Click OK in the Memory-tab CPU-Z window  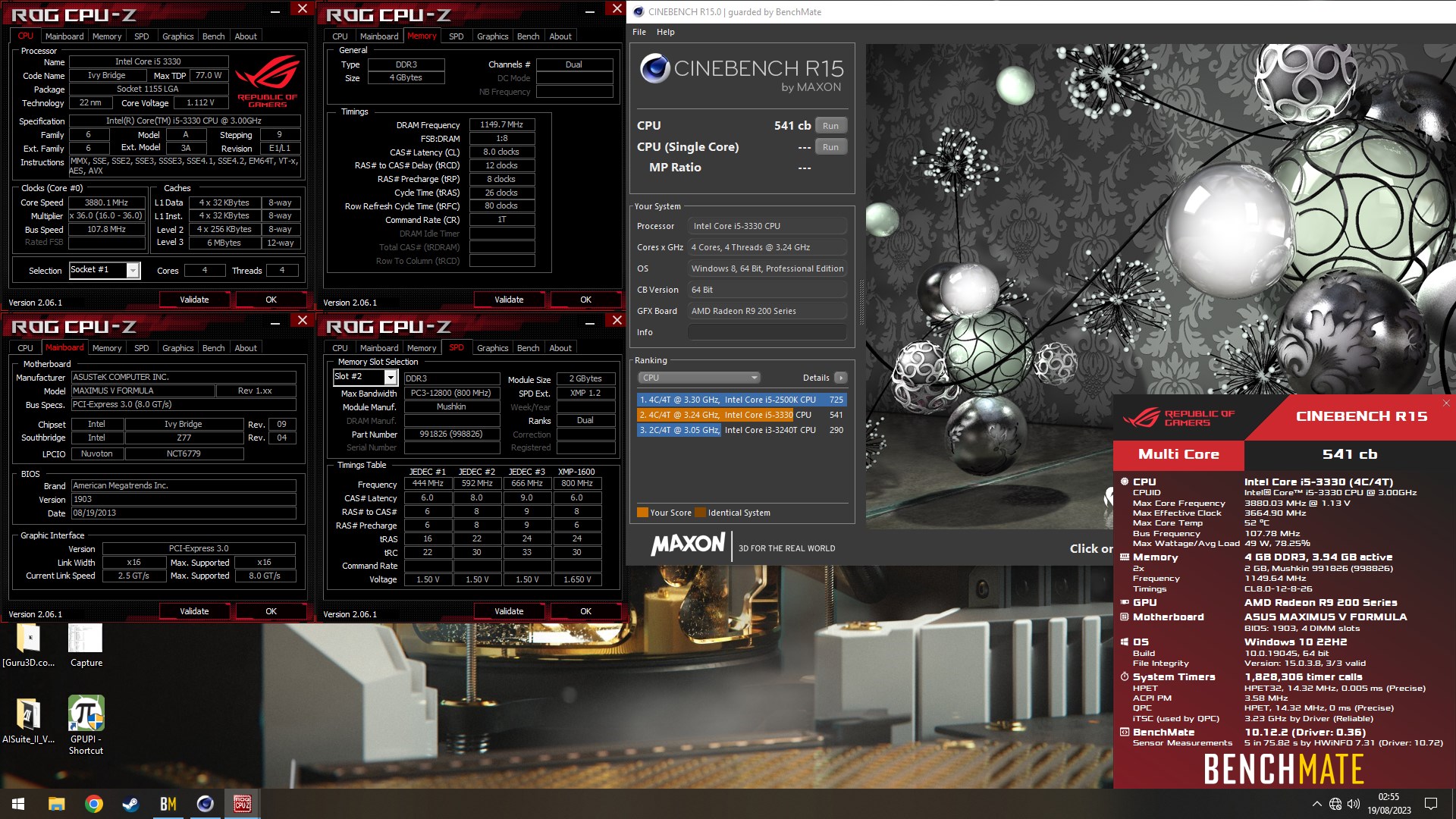coord(585,300)
